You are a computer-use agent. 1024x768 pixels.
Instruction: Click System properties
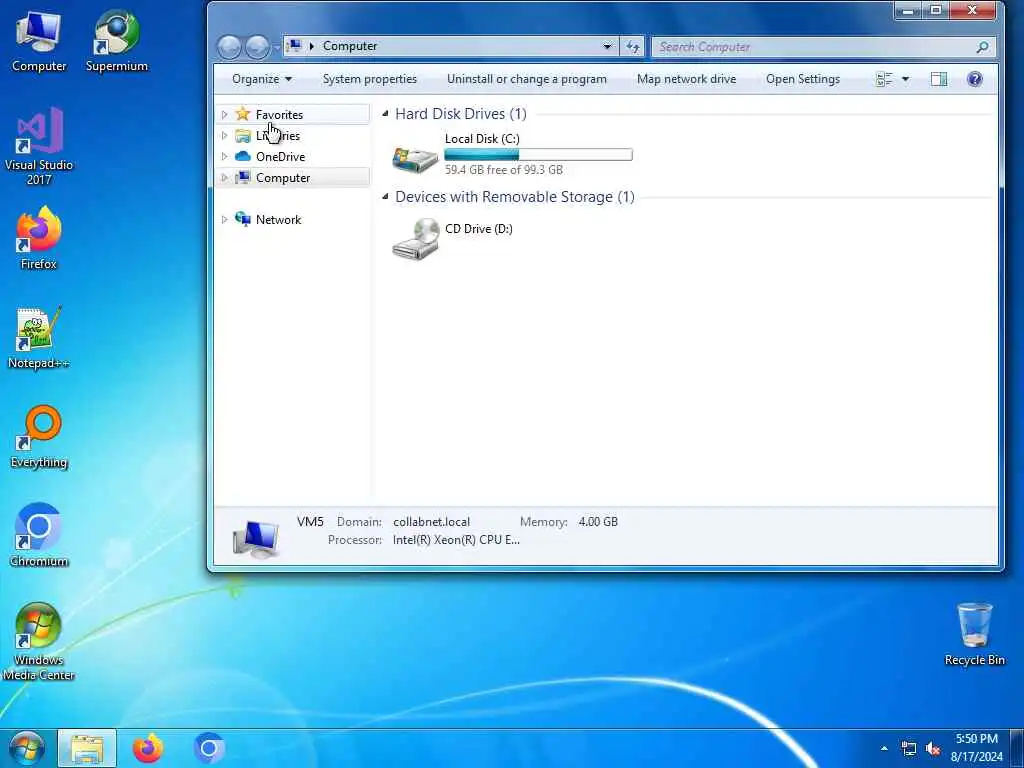click(x=370, y=79)
